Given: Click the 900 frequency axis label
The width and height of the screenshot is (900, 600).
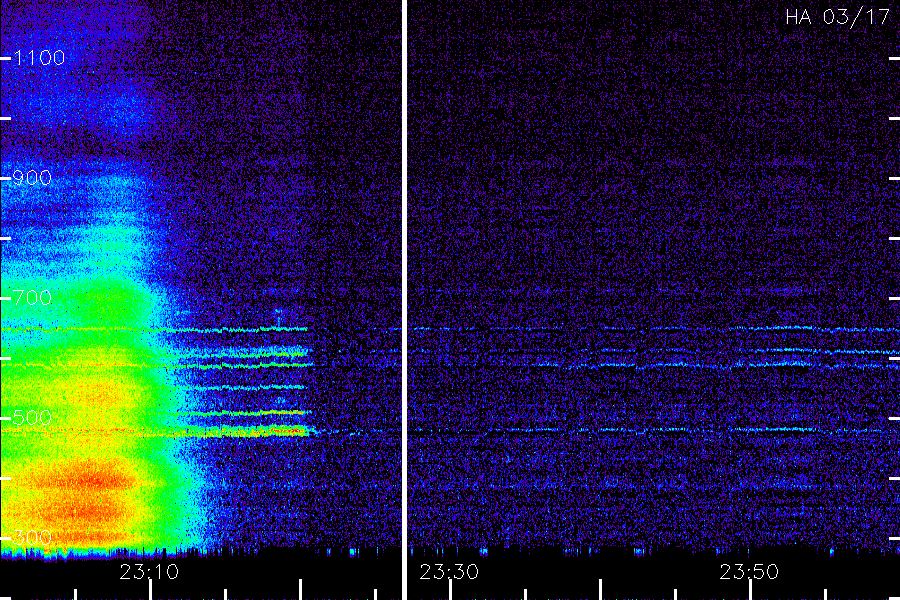Looking at the screenshot, I should click(x=32, y=178).
